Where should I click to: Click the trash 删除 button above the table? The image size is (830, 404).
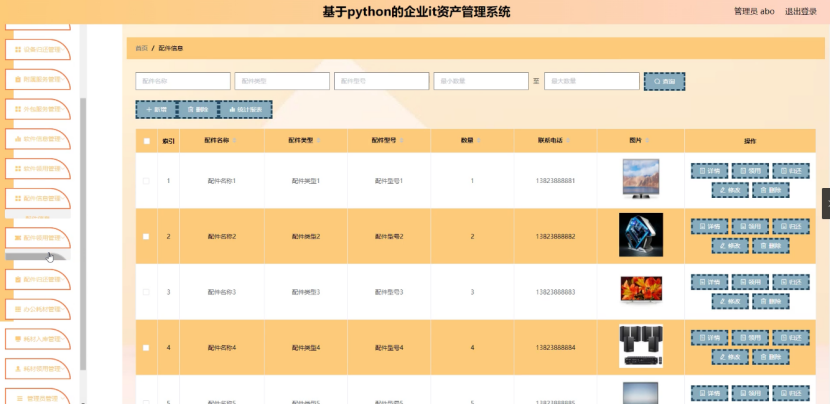pyautogui.click(x=198, y=110)
